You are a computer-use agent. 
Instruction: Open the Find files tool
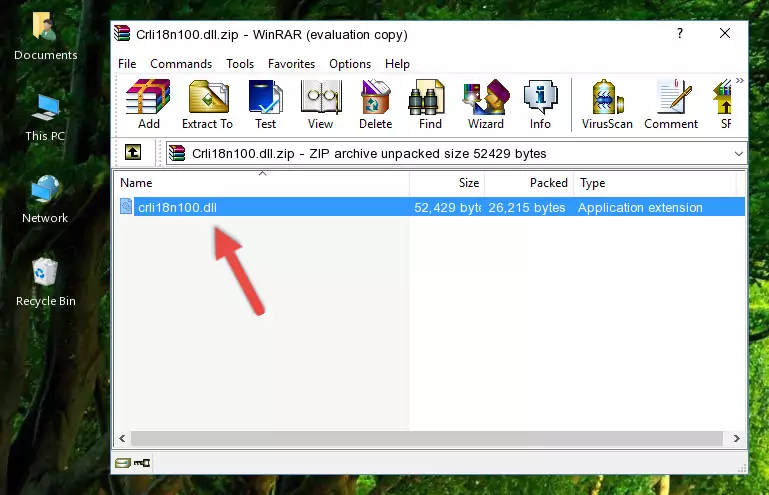click(x=430, y=104)
